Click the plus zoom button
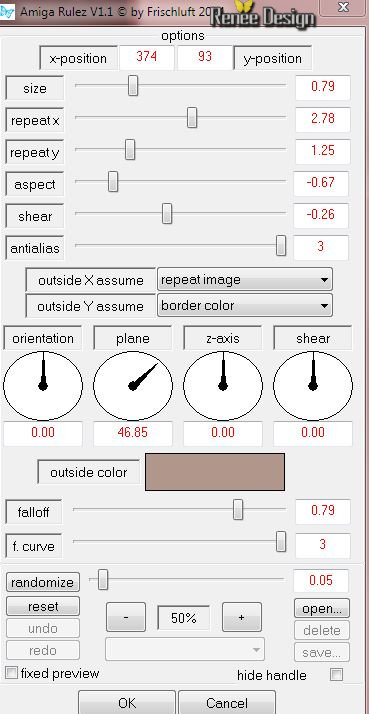369x714 pixels. pyautogui.click(x=241, y=617)
